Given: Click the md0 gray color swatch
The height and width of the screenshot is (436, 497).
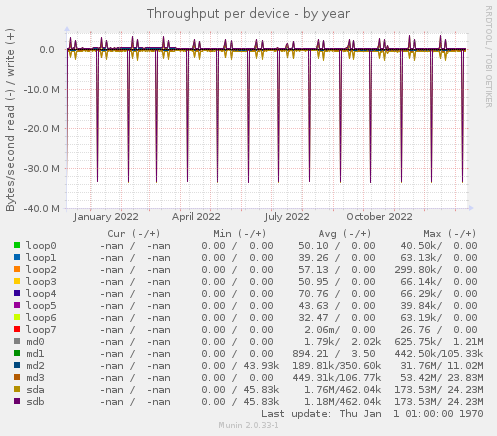Looking at the screenshot, I should click(x=17, y=341).
